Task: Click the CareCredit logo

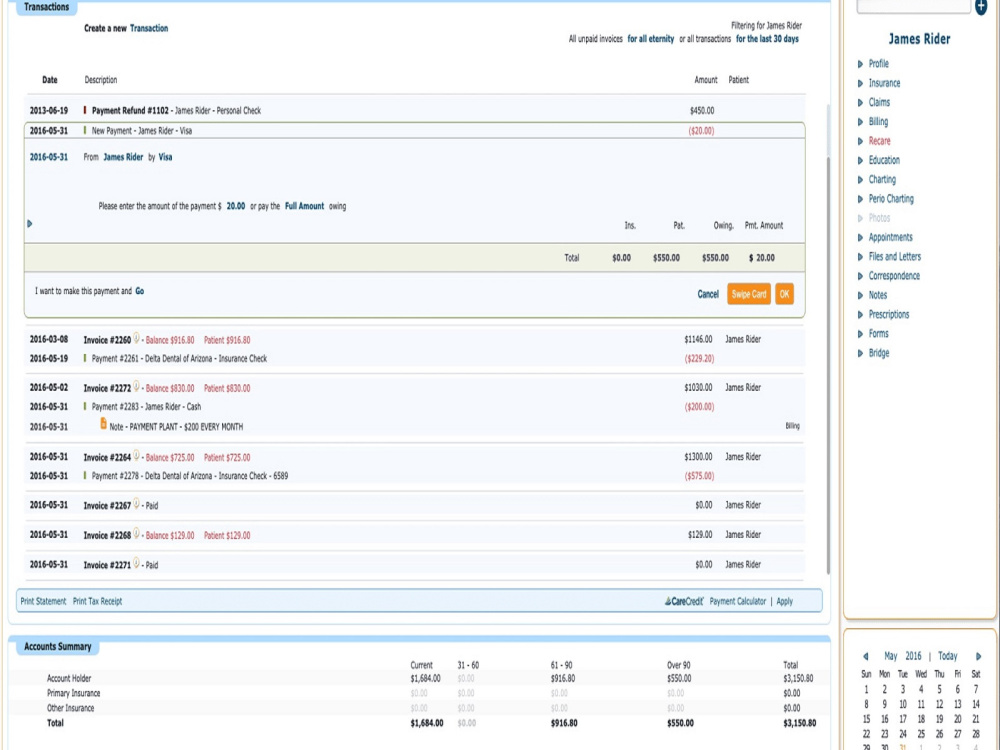Action: [684, 601]
